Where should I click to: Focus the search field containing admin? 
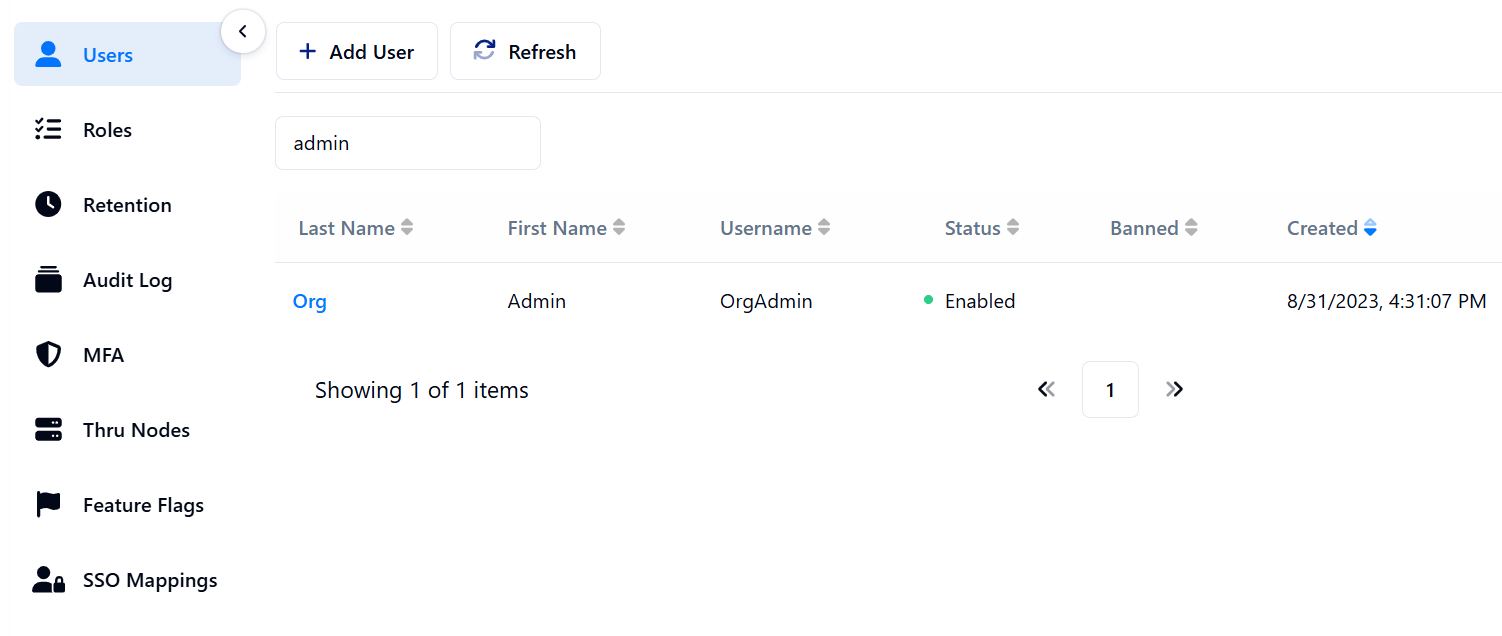(x=407, y=143)
